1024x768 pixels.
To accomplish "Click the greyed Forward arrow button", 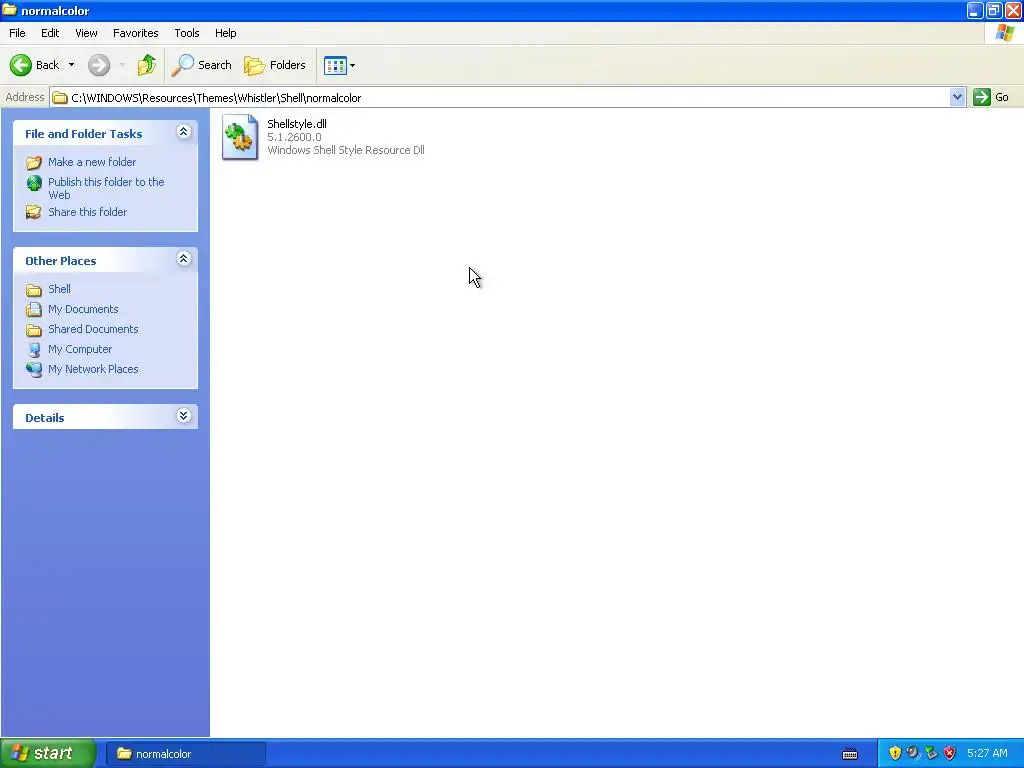I will pyautogui.click(x=99, y=65).
